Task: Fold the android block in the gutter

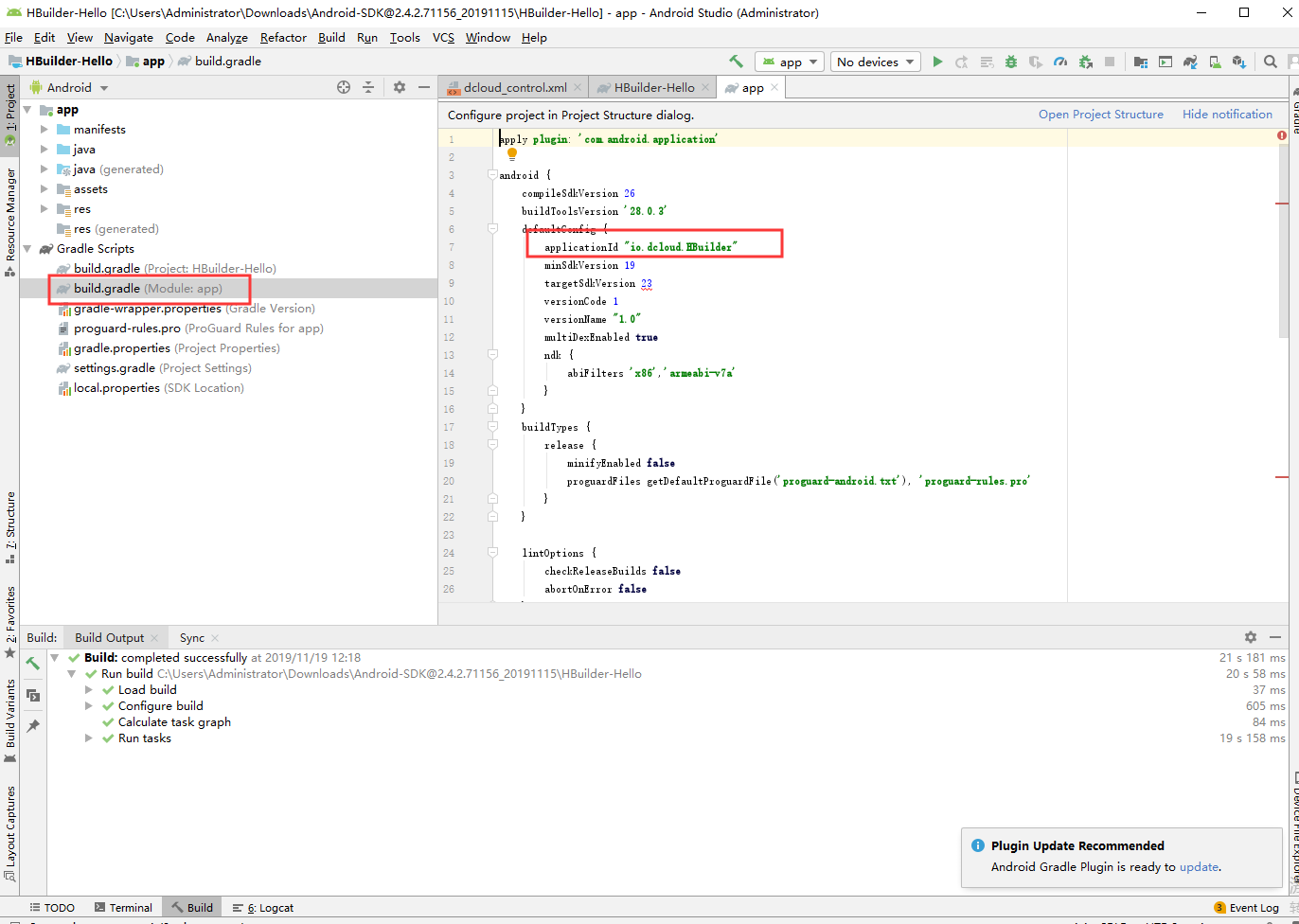Action: click(x=492, y=175)
